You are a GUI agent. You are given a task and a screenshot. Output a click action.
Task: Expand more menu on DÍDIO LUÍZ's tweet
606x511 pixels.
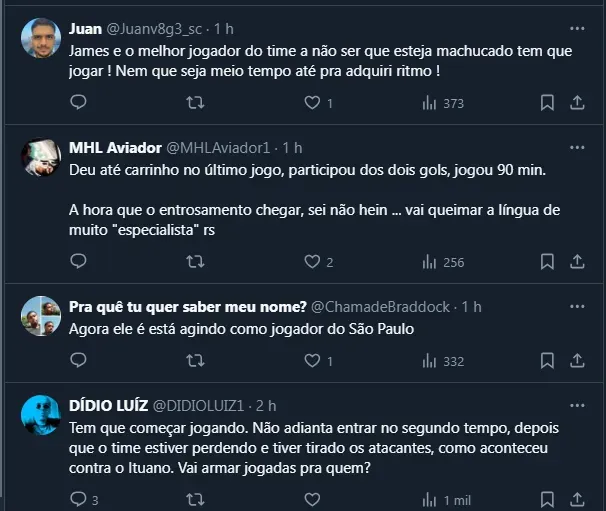point(575,405)
